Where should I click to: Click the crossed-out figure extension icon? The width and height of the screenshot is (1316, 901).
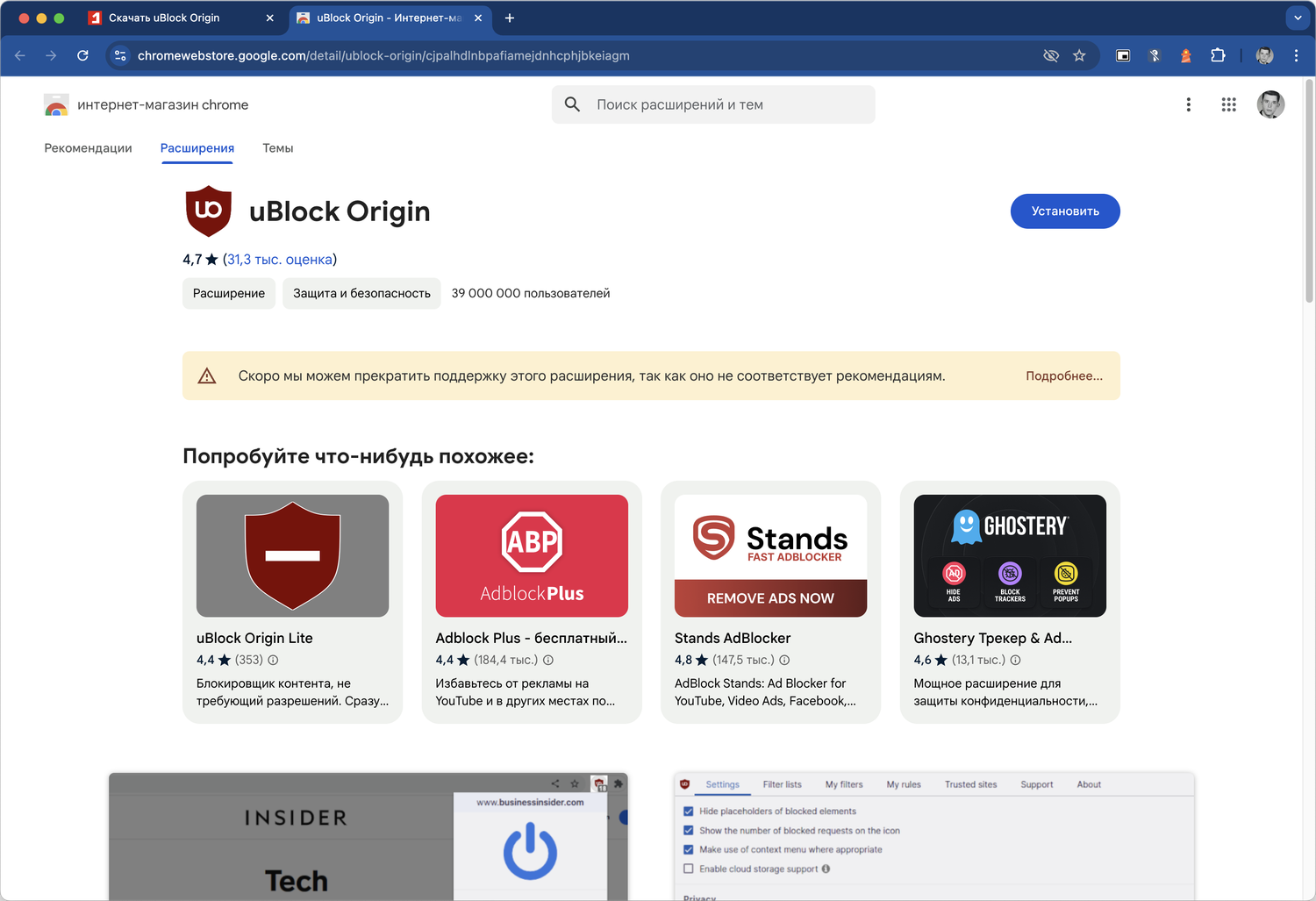1155,55
